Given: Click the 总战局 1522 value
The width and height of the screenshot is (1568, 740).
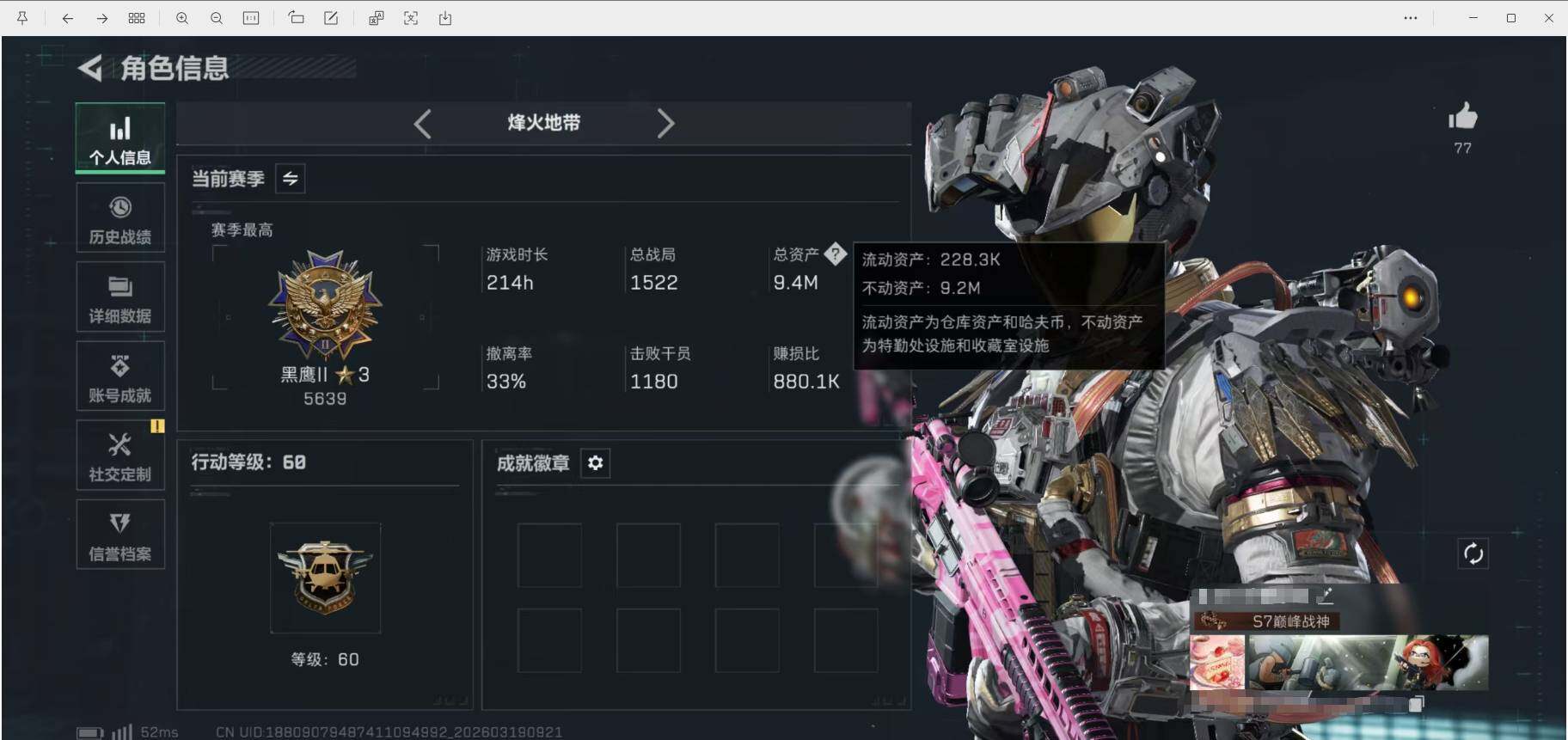Looking at the screenshot, I should click(654, 283).
